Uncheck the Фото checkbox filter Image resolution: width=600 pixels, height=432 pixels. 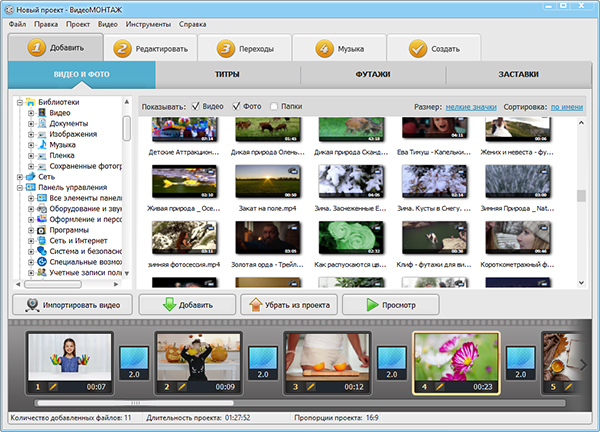237,106
